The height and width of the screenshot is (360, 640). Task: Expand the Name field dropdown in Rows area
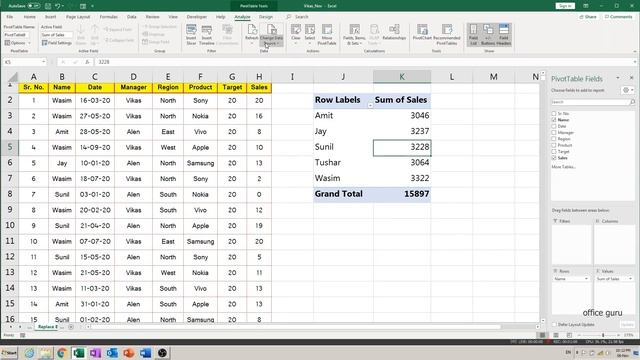click(587, 279)
